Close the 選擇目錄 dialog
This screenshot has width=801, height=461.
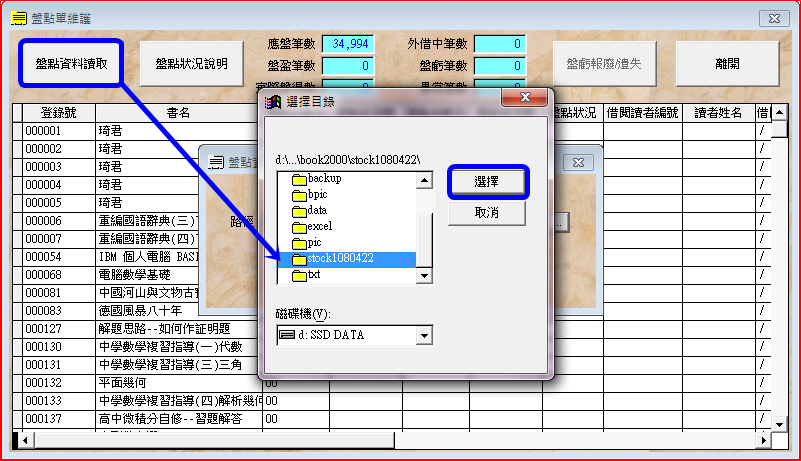[x=525, y=97]
